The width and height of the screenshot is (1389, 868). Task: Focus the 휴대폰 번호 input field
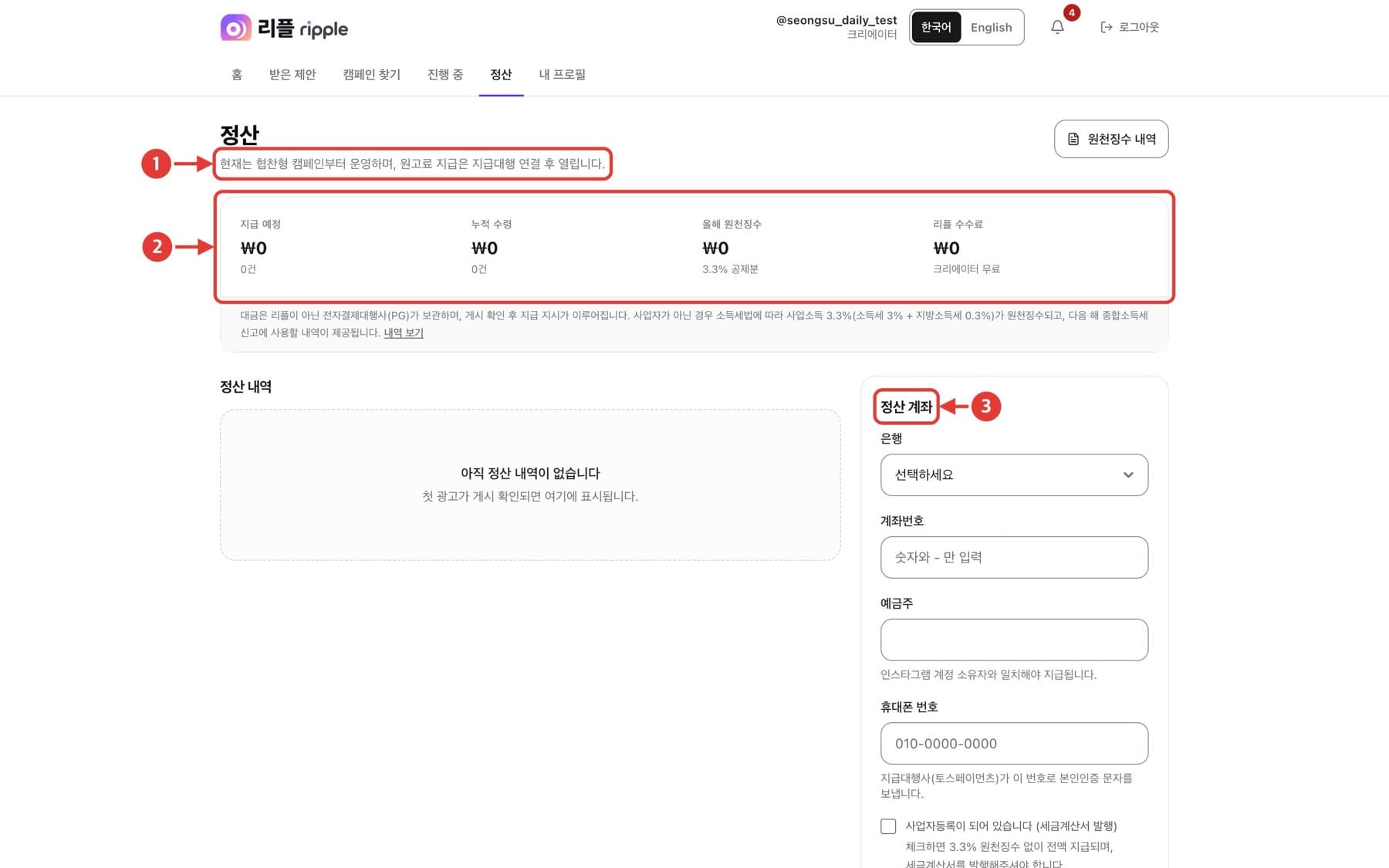pyautogui.click(x=1014, y=744)
